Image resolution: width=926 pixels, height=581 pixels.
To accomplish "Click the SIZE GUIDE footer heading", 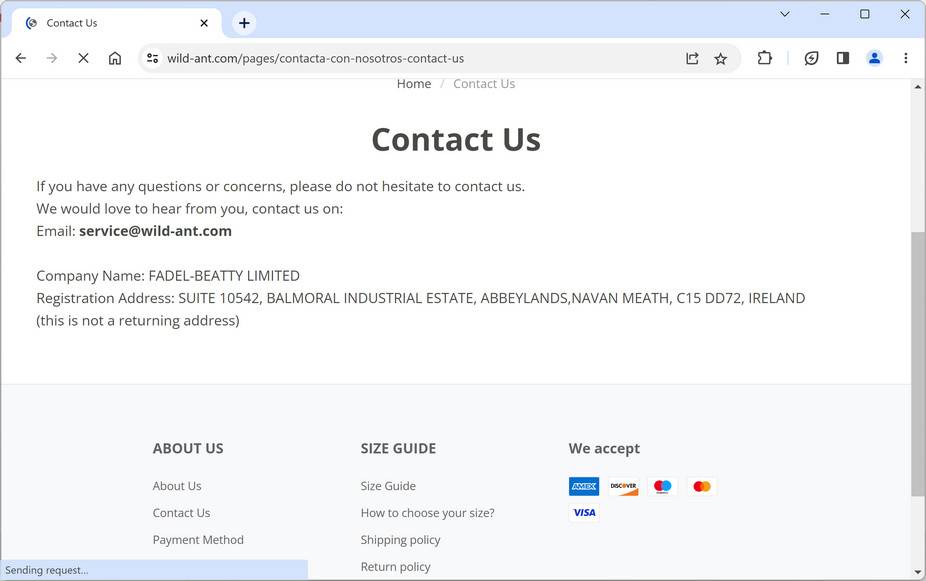I will (398, 449).
